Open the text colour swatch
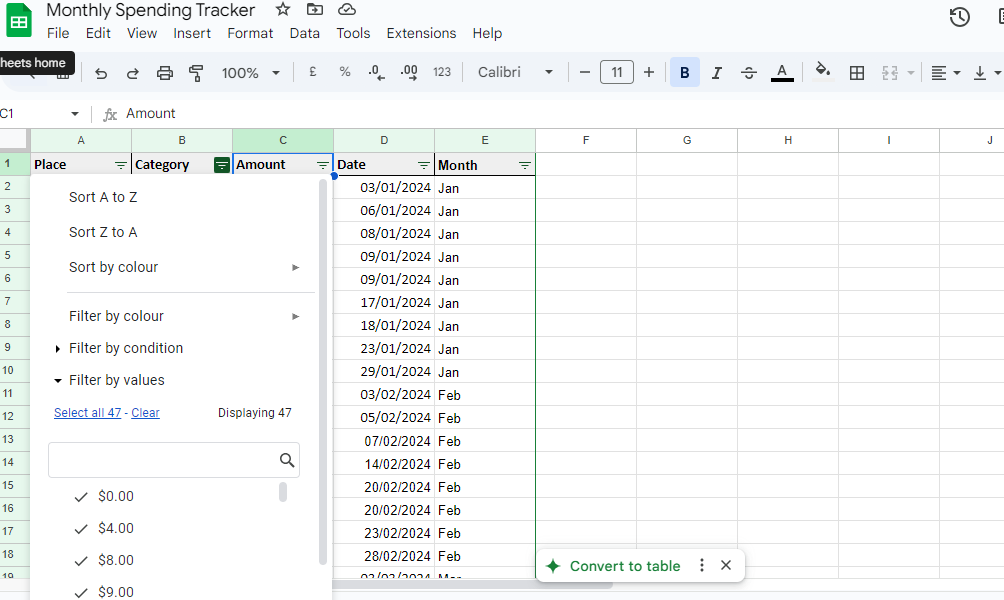Screen dimensions: 1004x600 tap(781, 71)
